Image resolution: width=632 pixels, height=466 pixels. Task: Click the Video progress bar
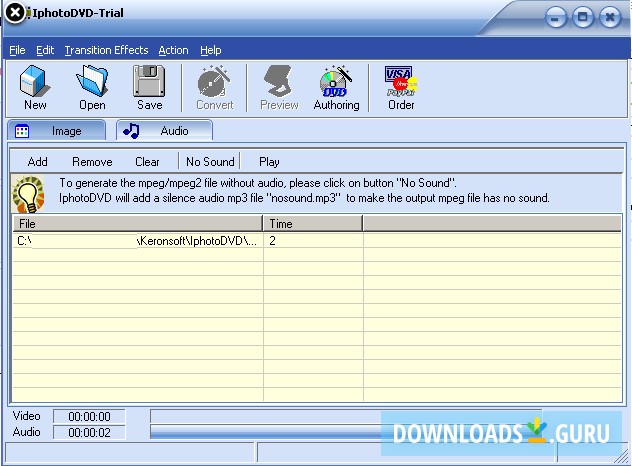pyautogui.click(x=346, y=416)
